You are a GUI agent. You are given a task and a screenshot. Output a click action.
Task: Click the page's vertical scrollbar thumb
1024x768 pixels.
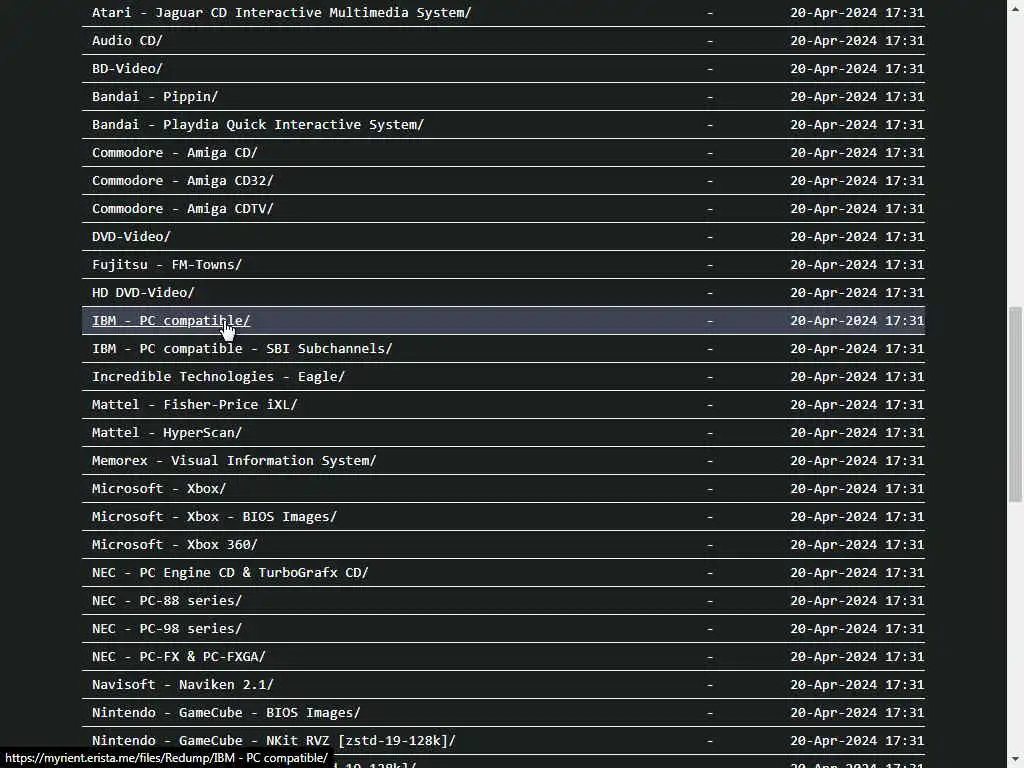(1015, 404)
